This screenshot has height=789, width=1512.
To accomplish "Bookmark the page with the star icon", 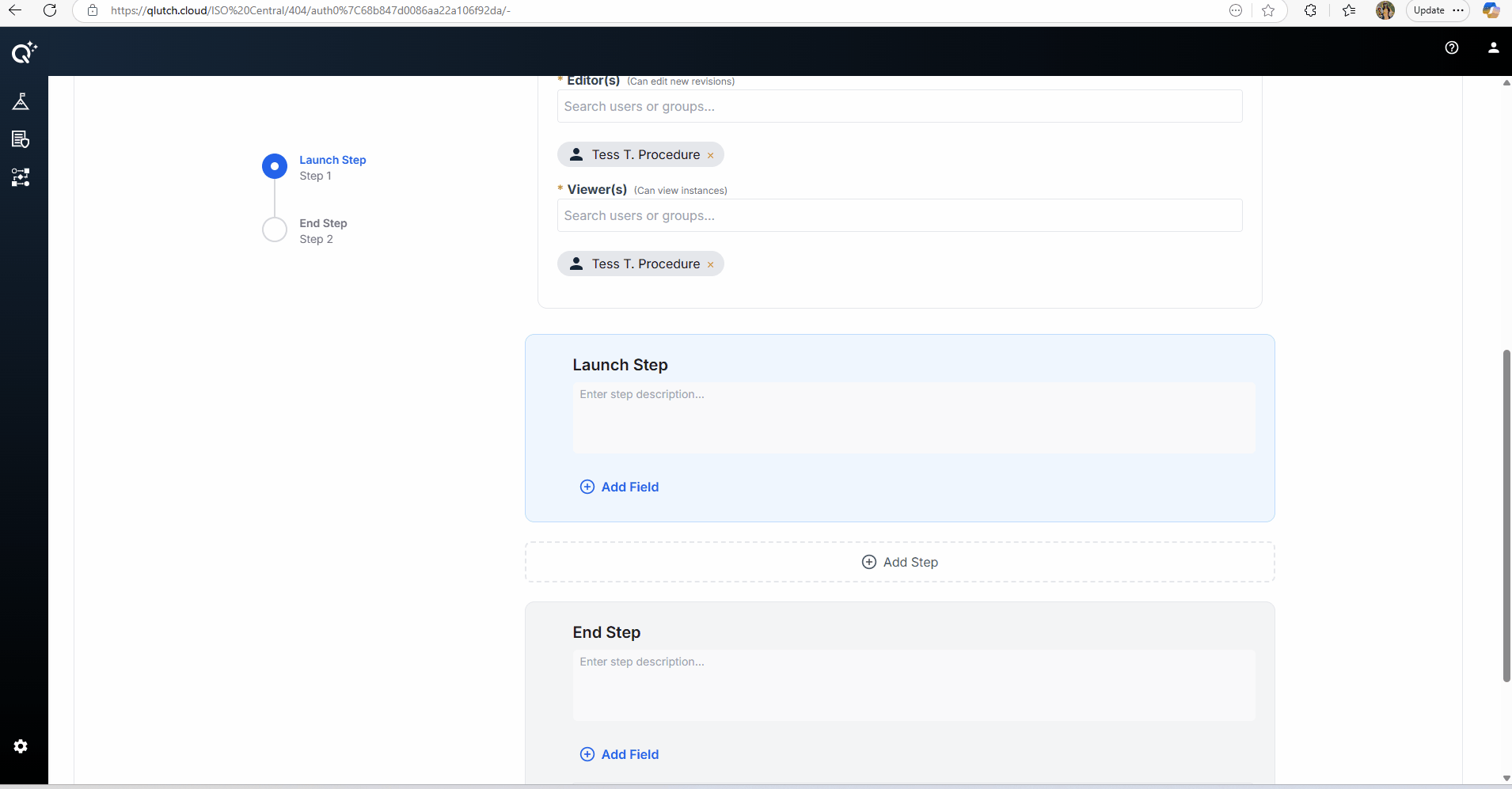I will click(1269, 11).
